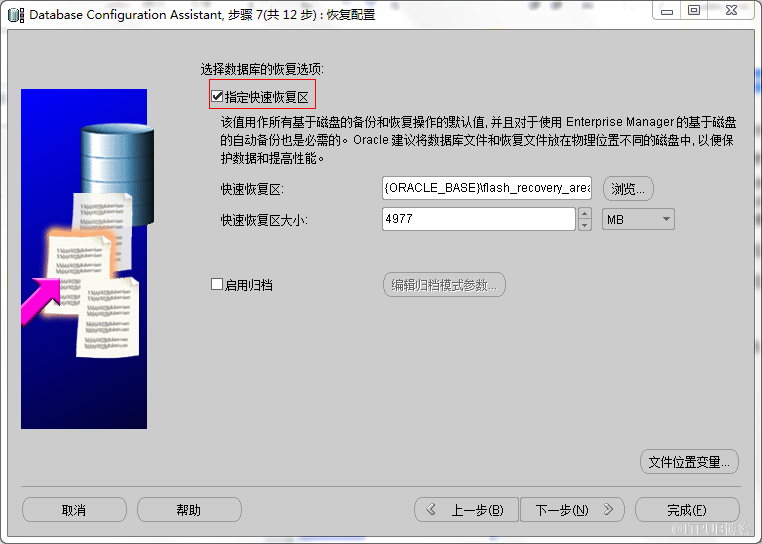Enable the 启用归档 checkbox
This screenshot has width=762, height=544.
click(x=217, y=284)
